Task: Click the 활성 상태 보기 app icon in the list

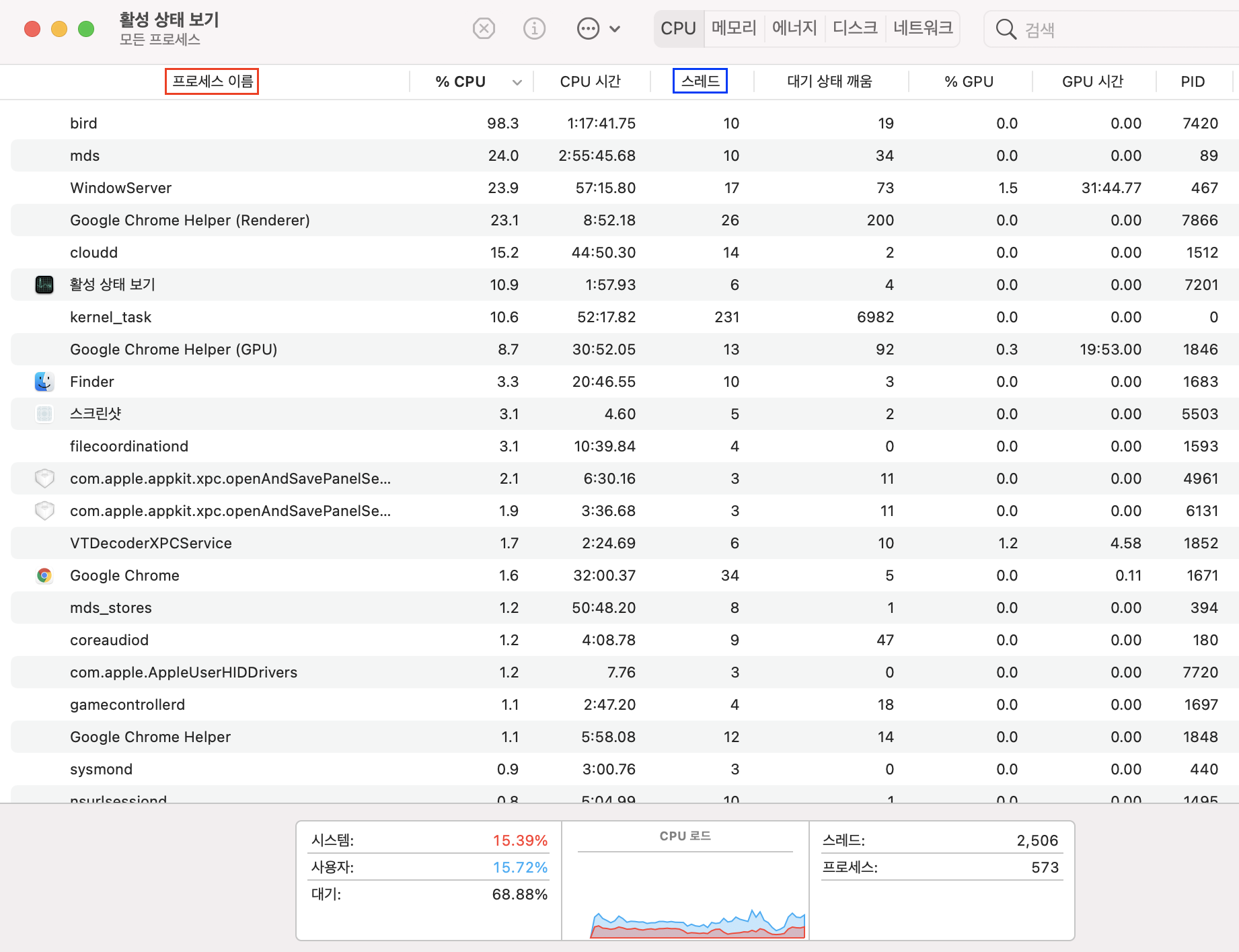Action: pyautogui.click(x=44, y=285)
